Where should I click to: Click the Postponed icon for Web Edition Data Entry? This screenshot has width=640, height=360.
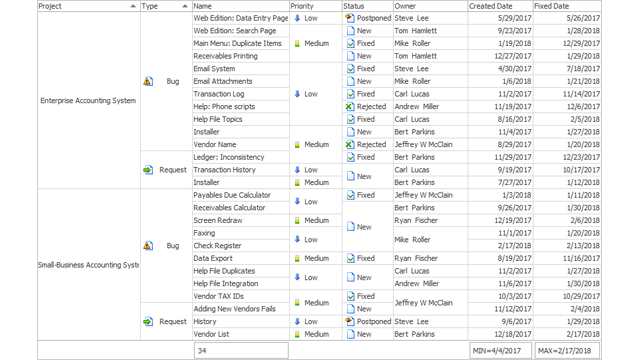[x=350, y=18]
